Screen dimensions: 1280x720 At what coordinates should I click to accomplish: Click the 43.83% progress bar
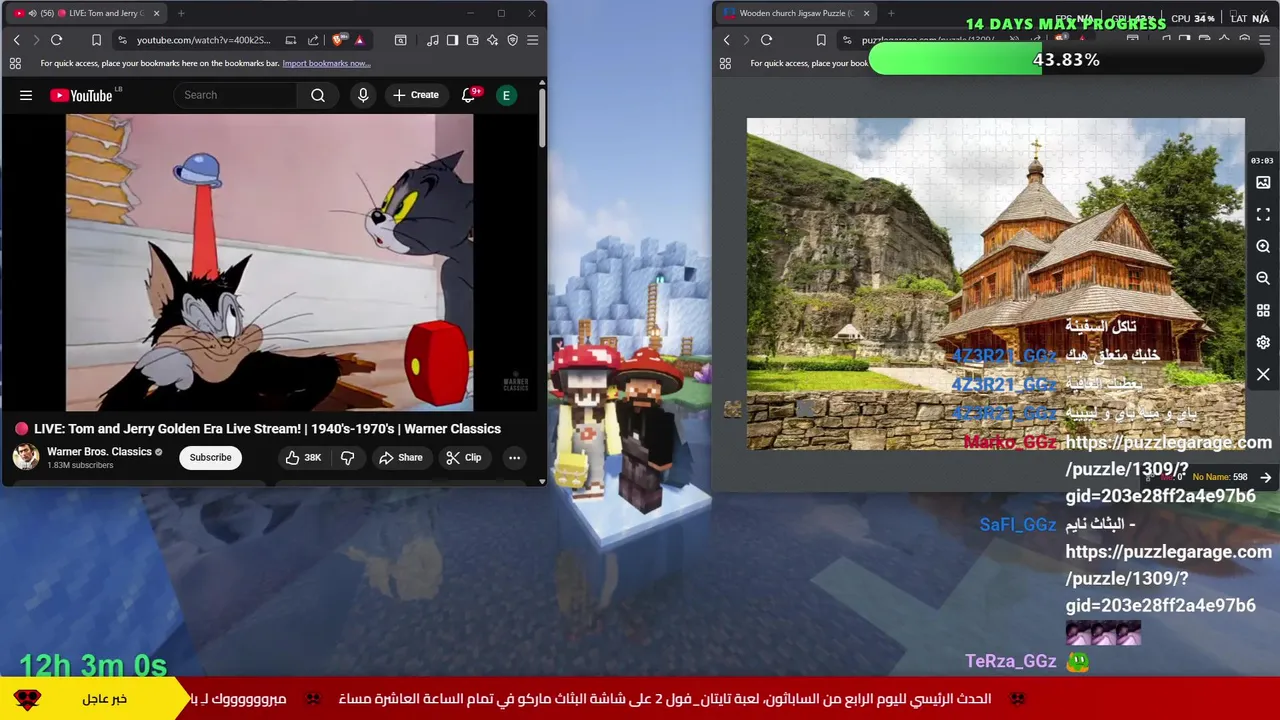pyautogui.click(x=1066, y=60)
